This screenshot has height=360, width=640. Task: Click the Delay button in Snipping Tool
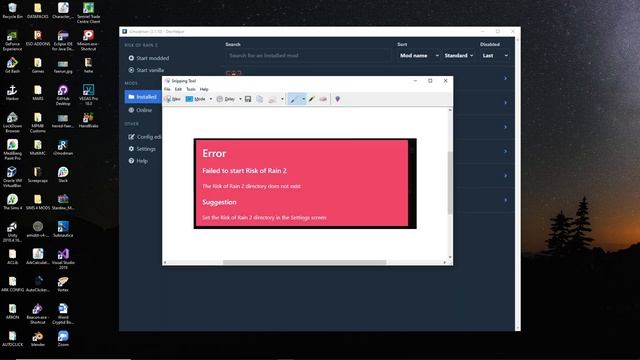pos(226,99)
